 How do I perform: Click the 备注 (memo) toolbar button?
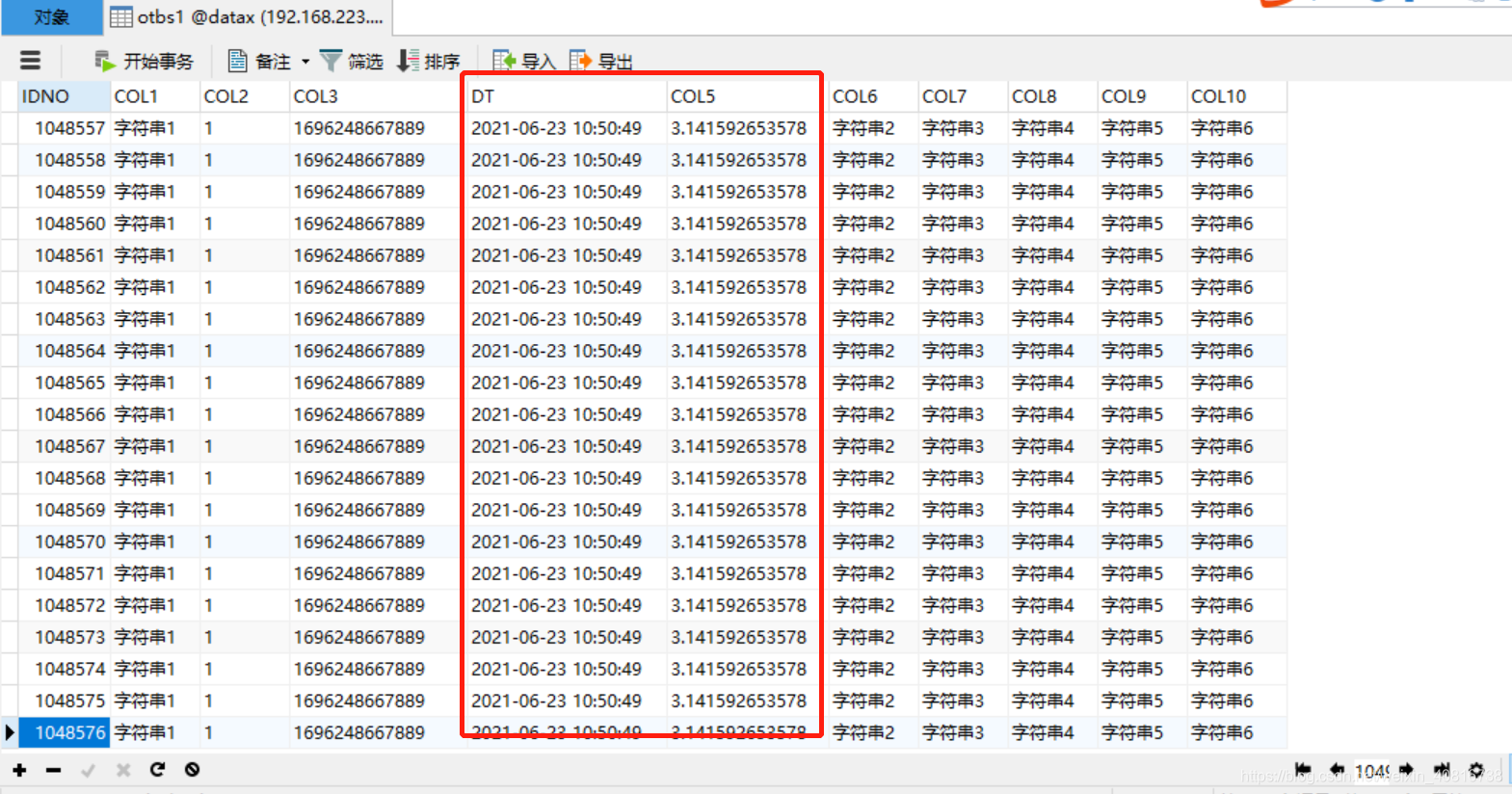point(259,62)
